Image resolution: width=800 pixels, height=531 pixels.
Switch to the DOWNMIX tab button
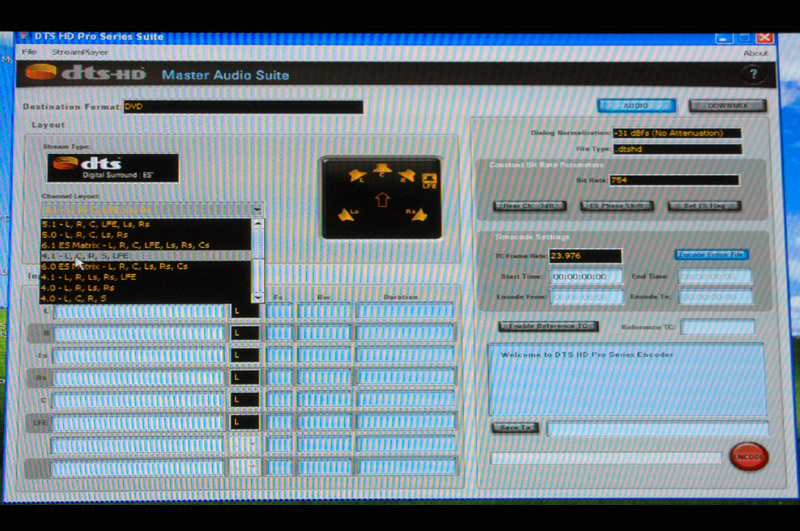click(728, 106)
